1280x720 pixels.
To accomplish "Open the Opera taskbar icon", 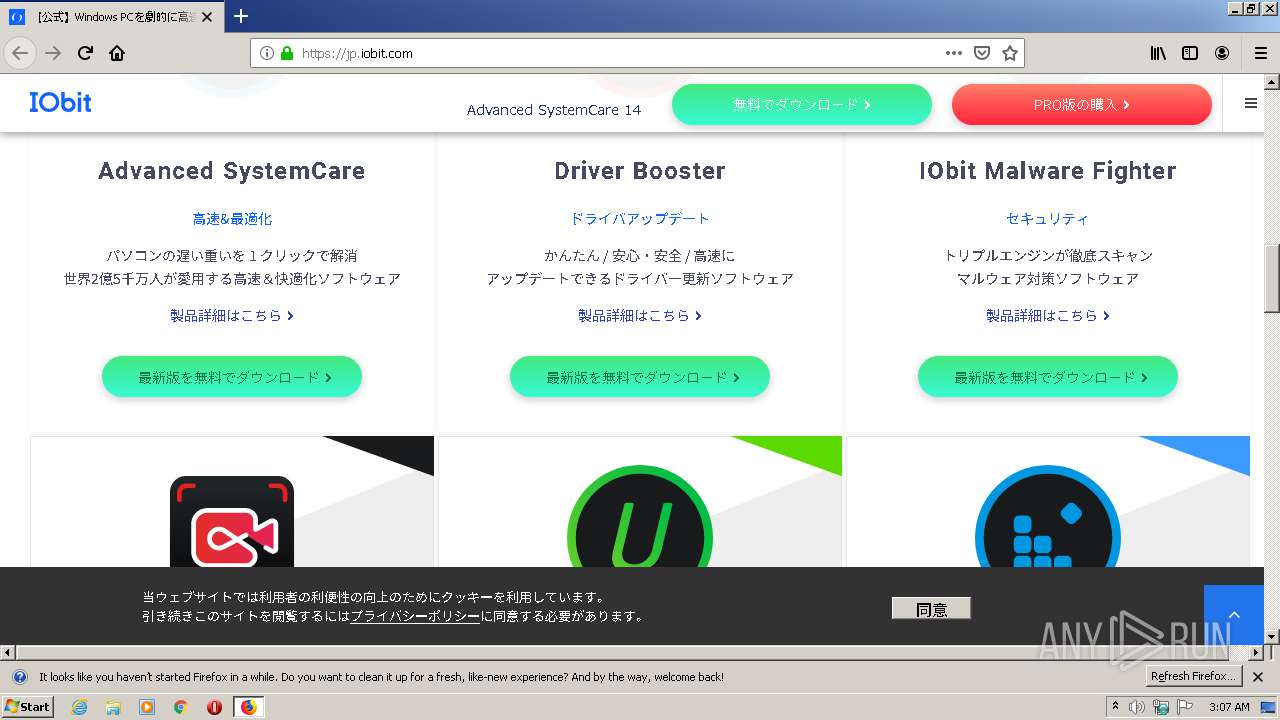I will click(x=214, y=707).
